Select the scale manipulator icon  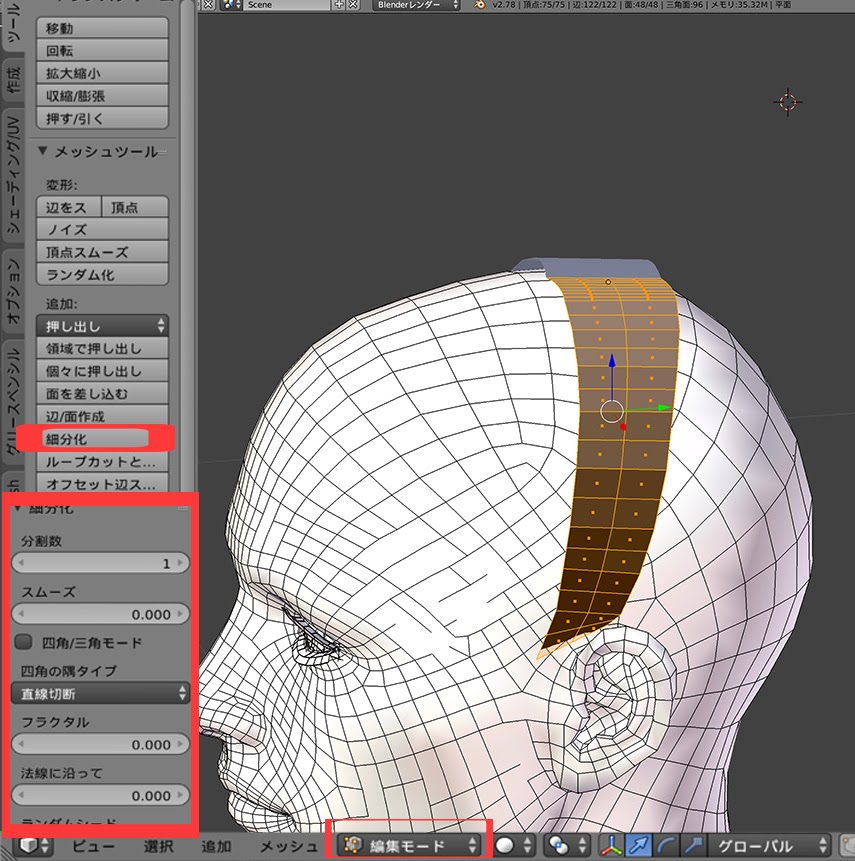click(x=692, y=845)
